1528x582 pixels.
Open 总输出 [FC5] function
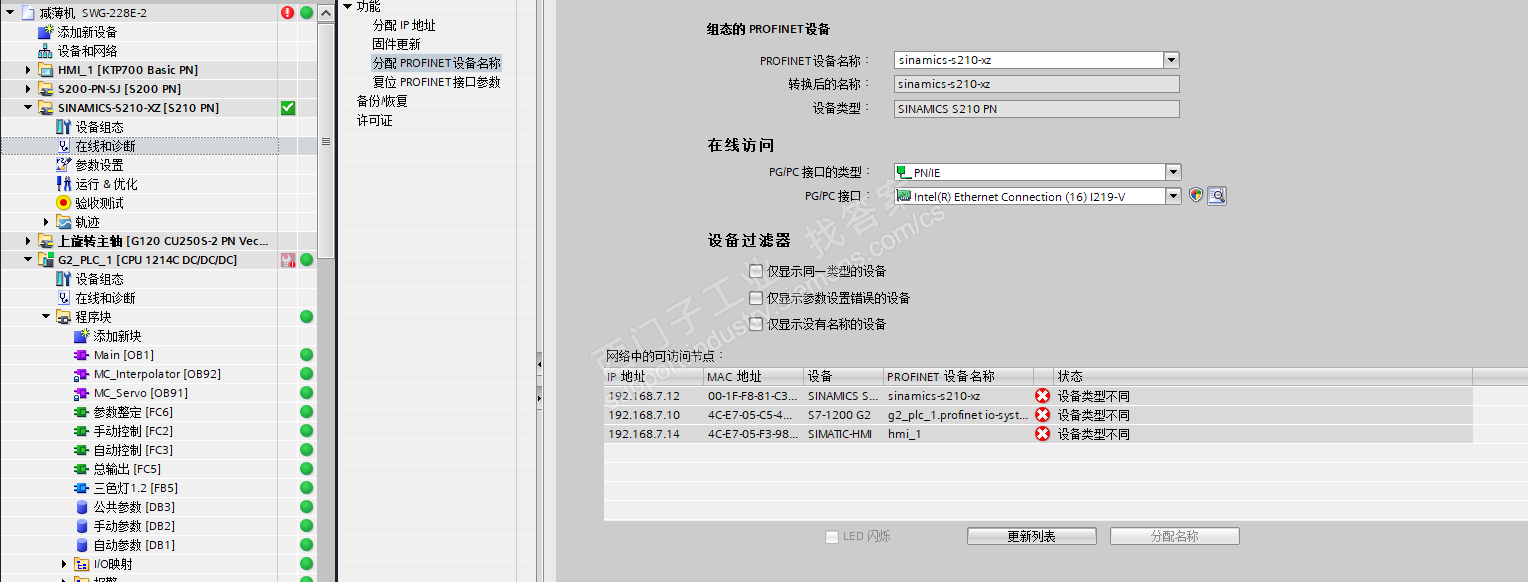click(127, 469)
